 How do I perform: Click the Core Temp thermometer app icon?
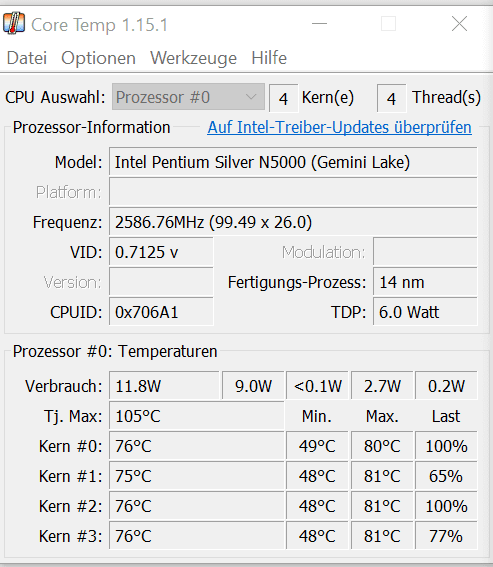14,24
